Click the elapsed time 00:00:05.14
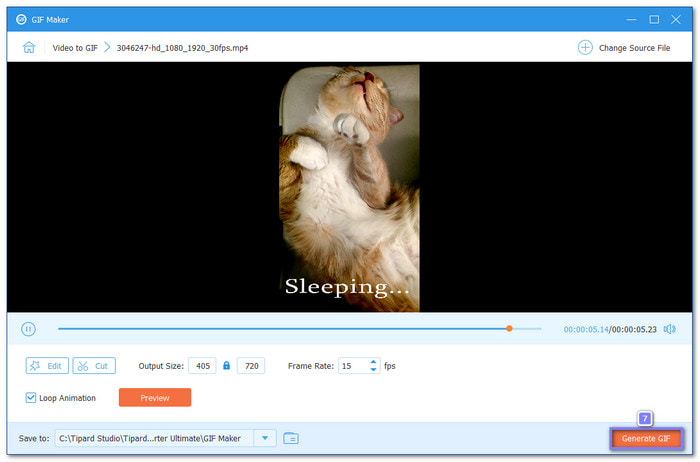This screenshot has width=700, height=462. click(x=586, y=329)
